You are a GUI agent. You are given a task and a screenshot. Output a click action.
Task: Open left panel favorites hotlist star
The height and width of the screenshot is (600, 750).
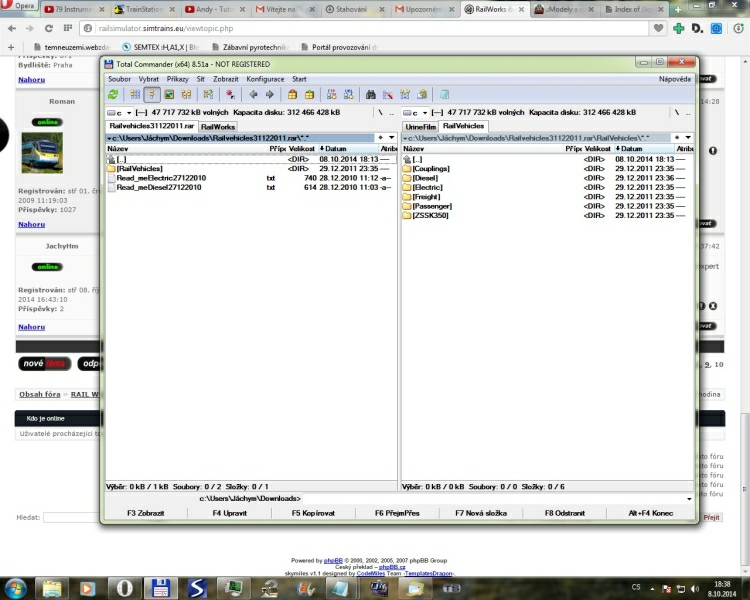(381, 138)
